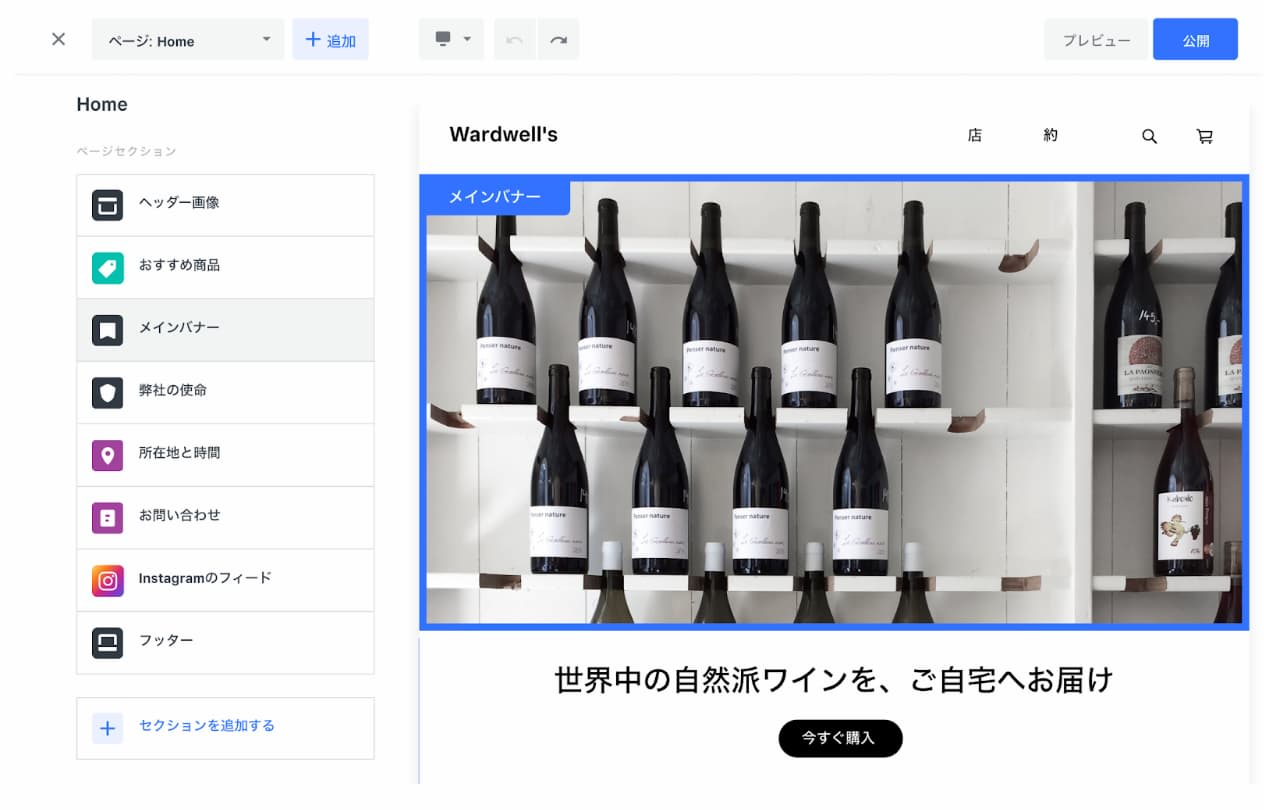Click the フッター section icon

107,642
